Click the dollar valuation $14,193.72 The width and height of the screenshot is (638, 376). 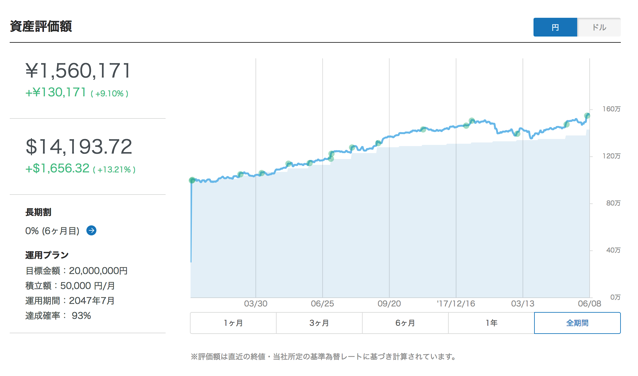pyautogui.click(x=79, y=146)
